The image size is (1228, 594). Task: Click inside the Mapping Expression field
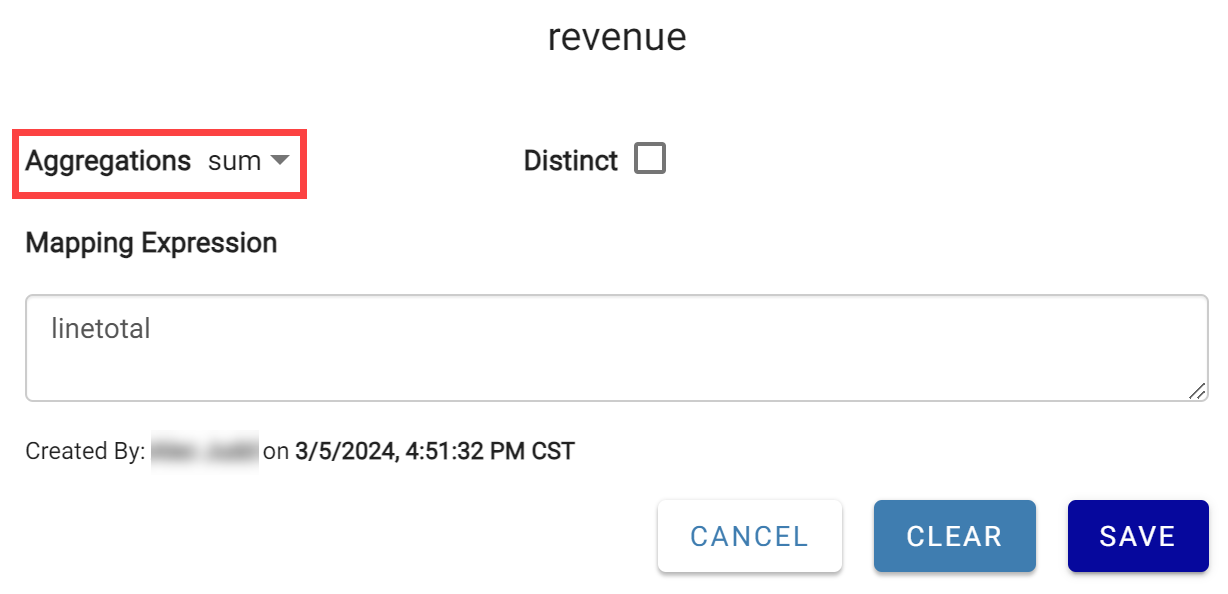[615, 347]
